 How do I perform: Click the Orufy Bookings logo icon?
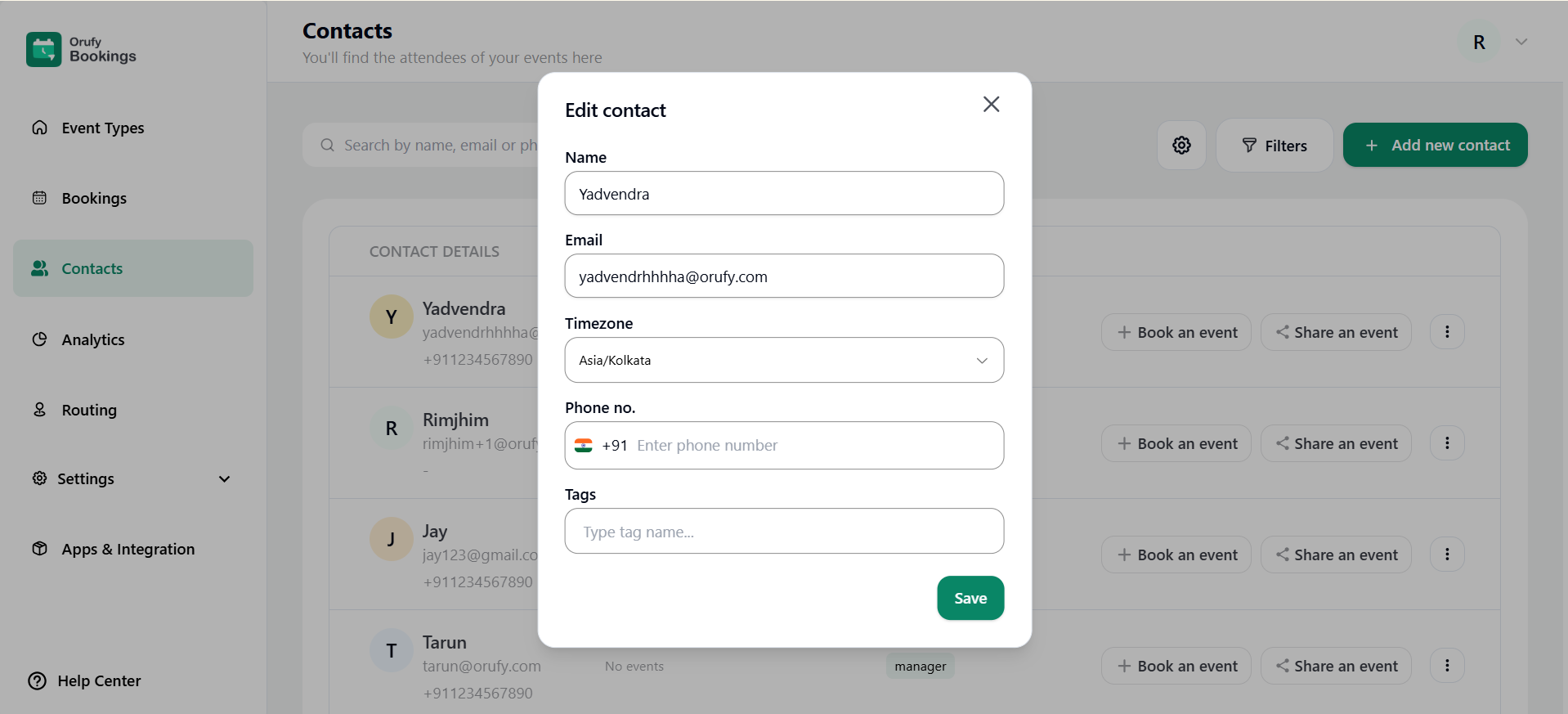[x=43, y=49]
